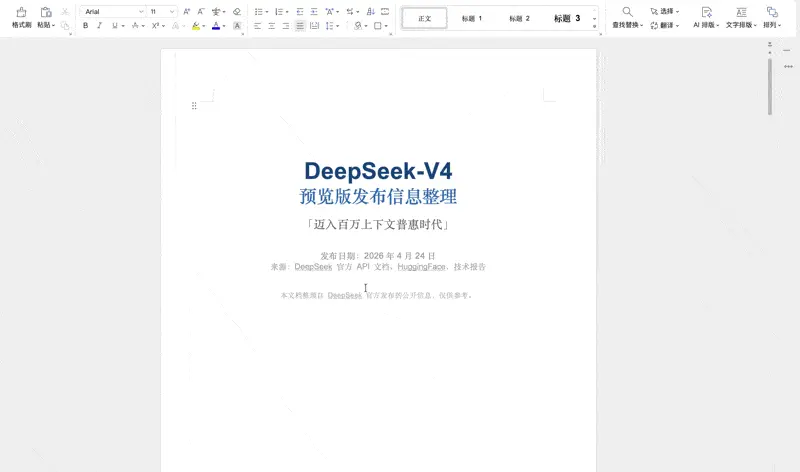Click the vertical scrollbar thumb
Screen dimensions: 800x472
pyautogui.click(x=770, y=86)
